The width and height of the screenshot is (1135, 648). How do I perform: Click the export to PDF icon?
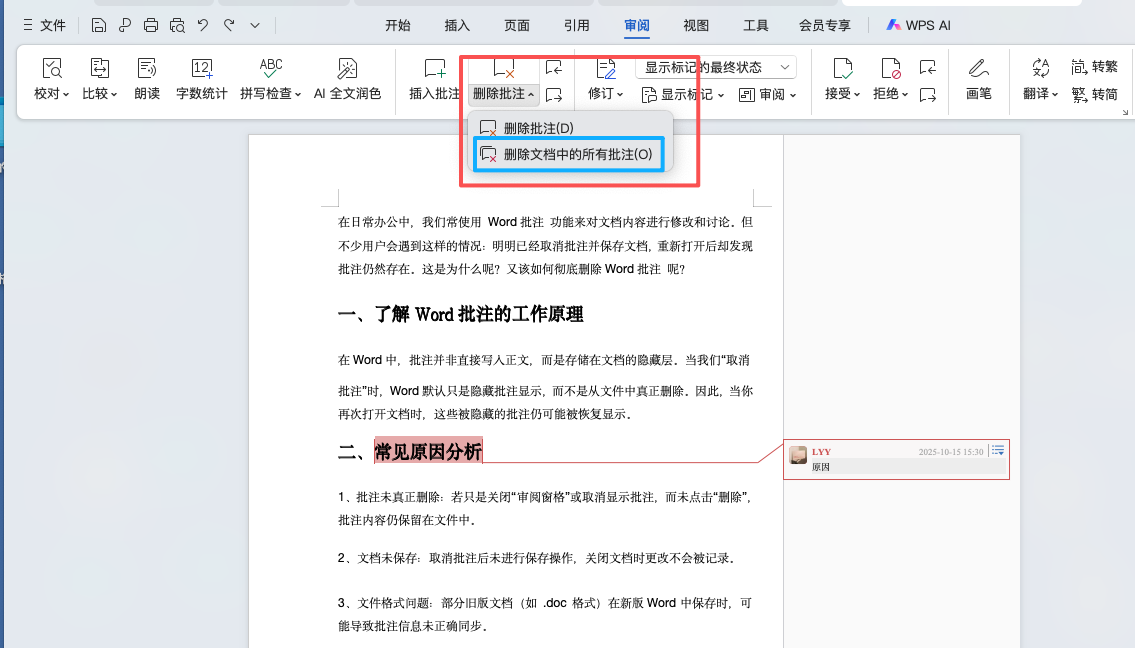(x=125, y=25)
